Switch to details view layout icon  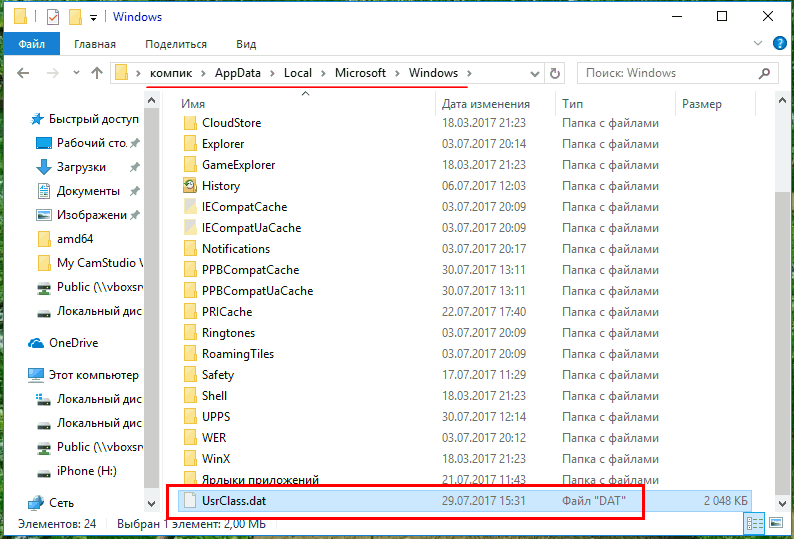pos(755,523)
